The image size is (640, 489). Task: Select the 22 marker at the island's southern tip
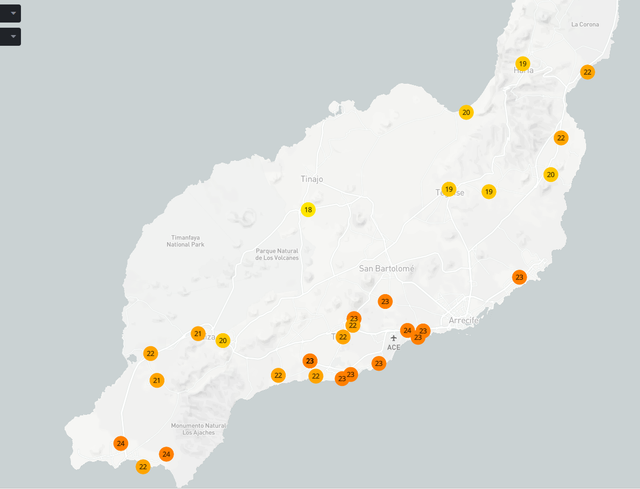143,467
